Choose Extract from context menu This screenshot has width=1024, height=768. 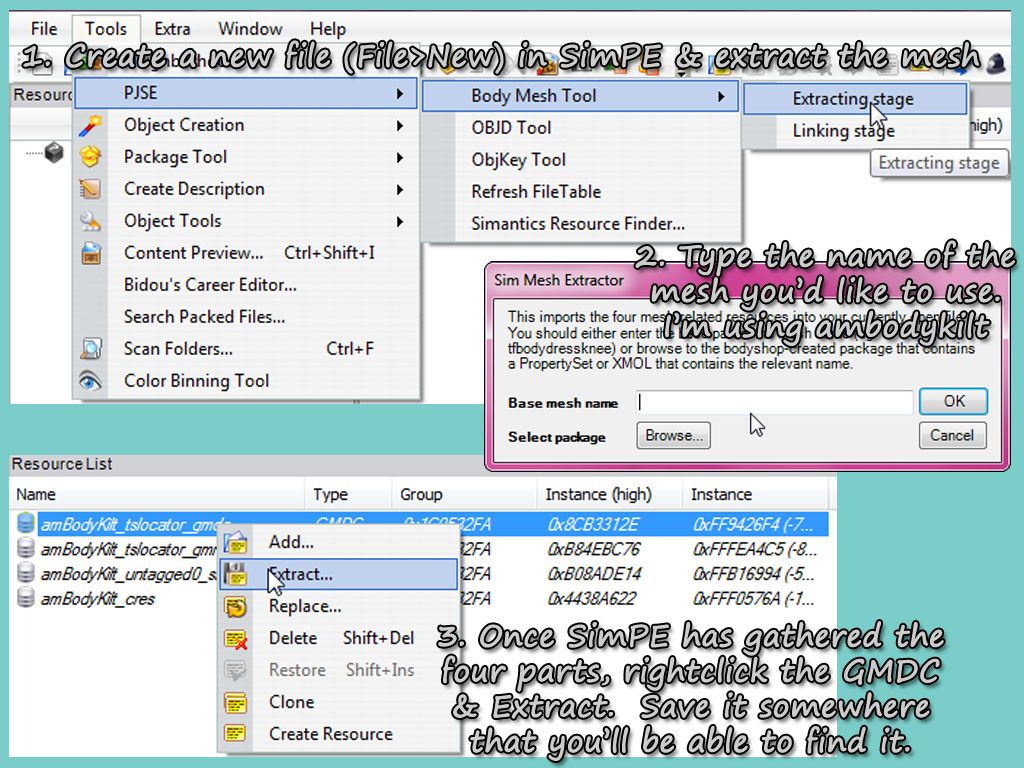click(x=338, y=574)
